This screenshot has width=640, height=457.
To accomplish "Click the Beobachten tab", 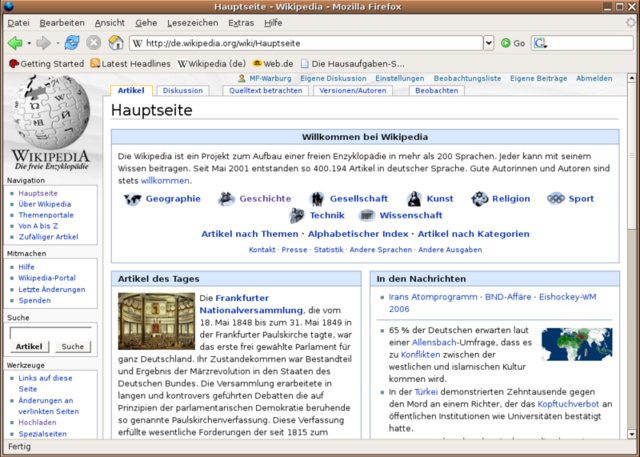I will (x=437, y=91).
